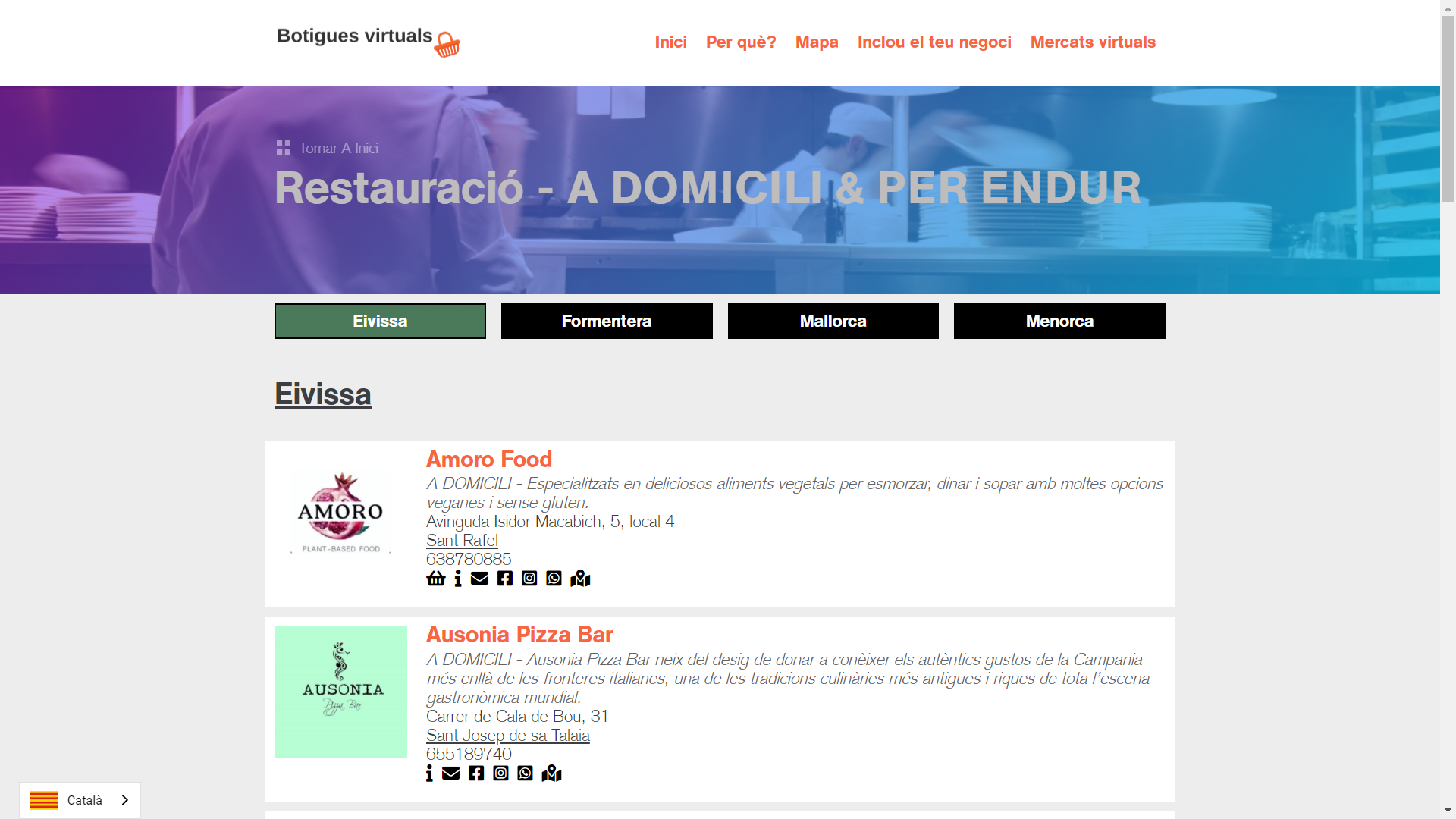The height and width of the screenshot is (819, 1456).
Task: Select the Eivissa island tab
Action: [380, 321]
